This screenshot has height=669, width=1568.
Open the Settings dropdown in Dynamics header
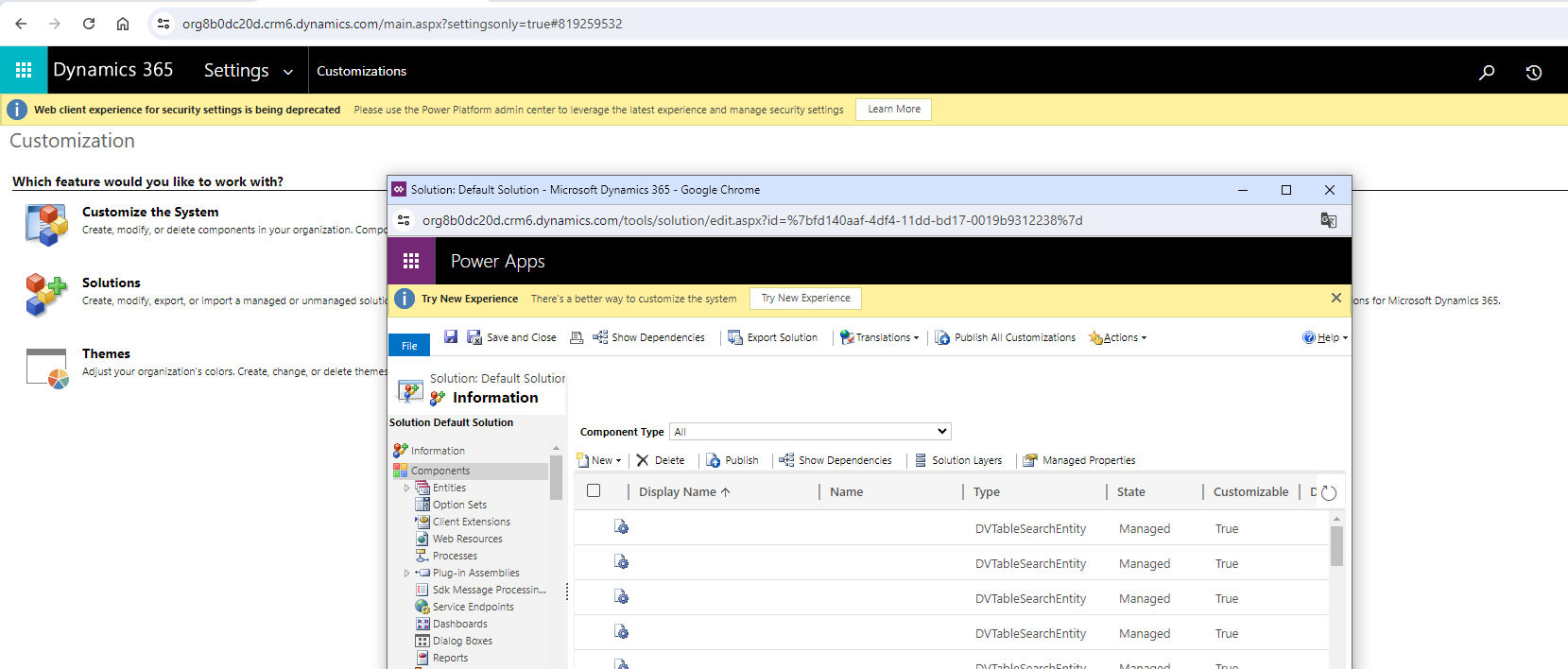tap(248, 71)
